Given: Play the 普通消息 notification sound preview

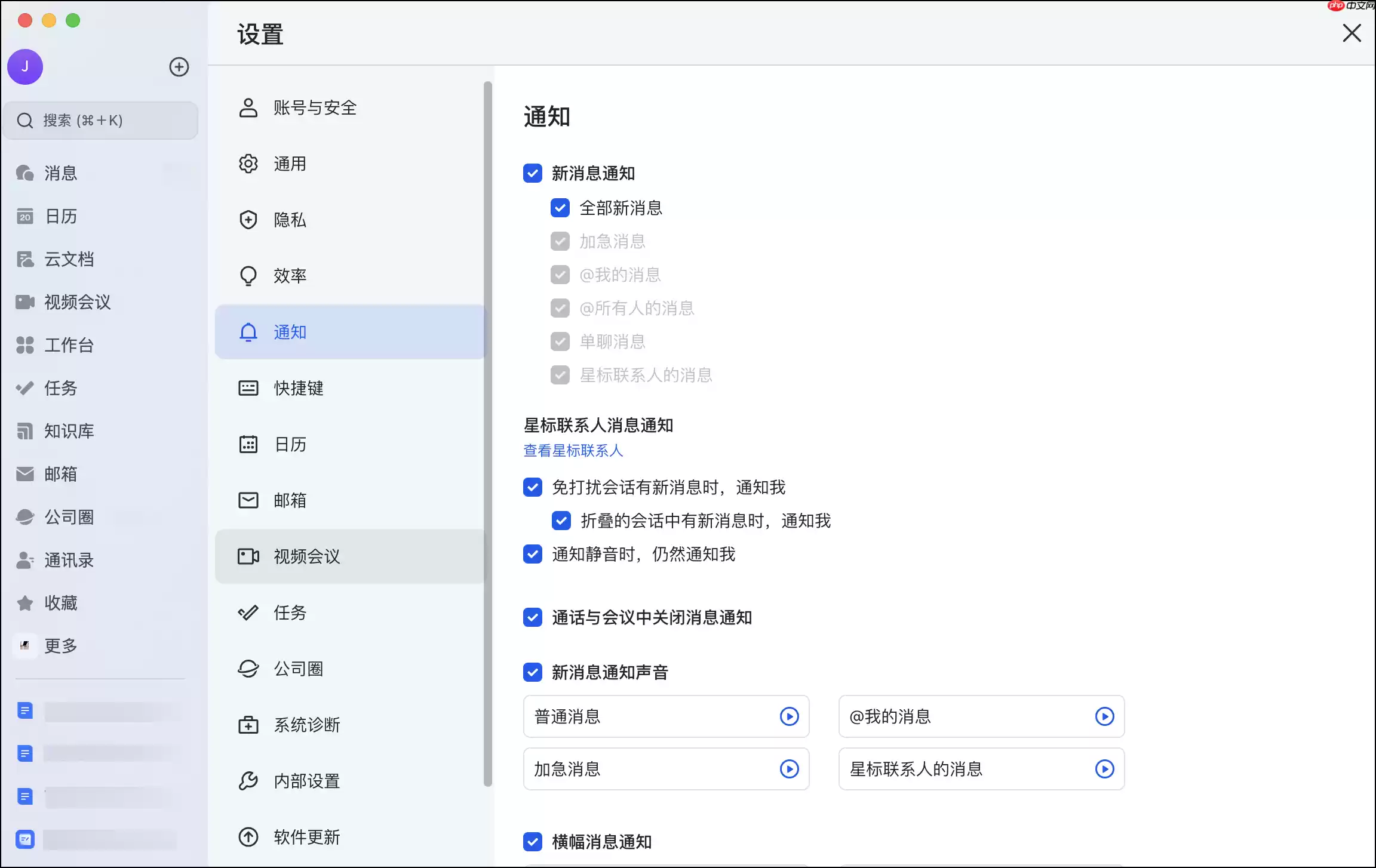Looking at the screenshot, I should click(790, 716).
